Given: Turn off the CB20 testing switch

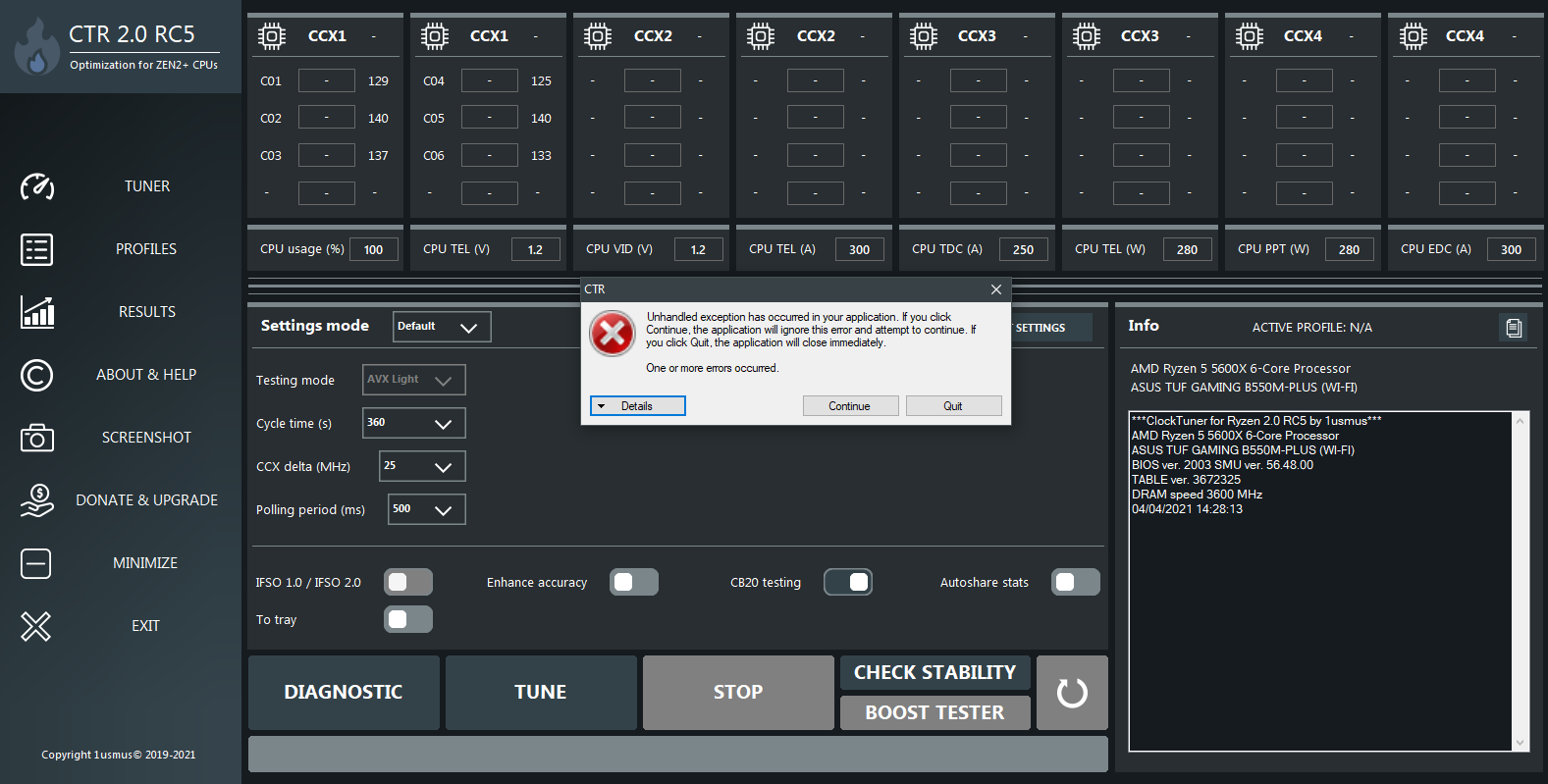Looking at the screenshot, I should (x=848, y=582).
